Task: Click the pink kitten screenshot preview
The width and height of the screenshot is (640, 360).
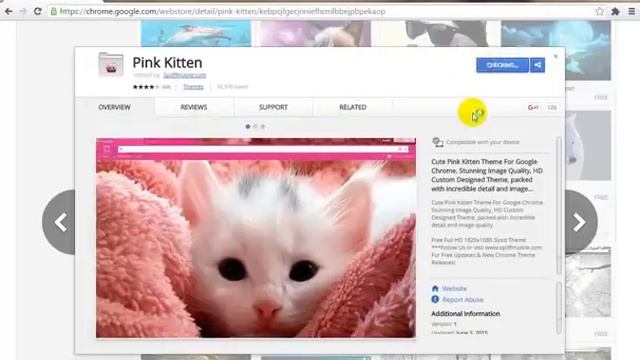Action: tap(256, 238)
